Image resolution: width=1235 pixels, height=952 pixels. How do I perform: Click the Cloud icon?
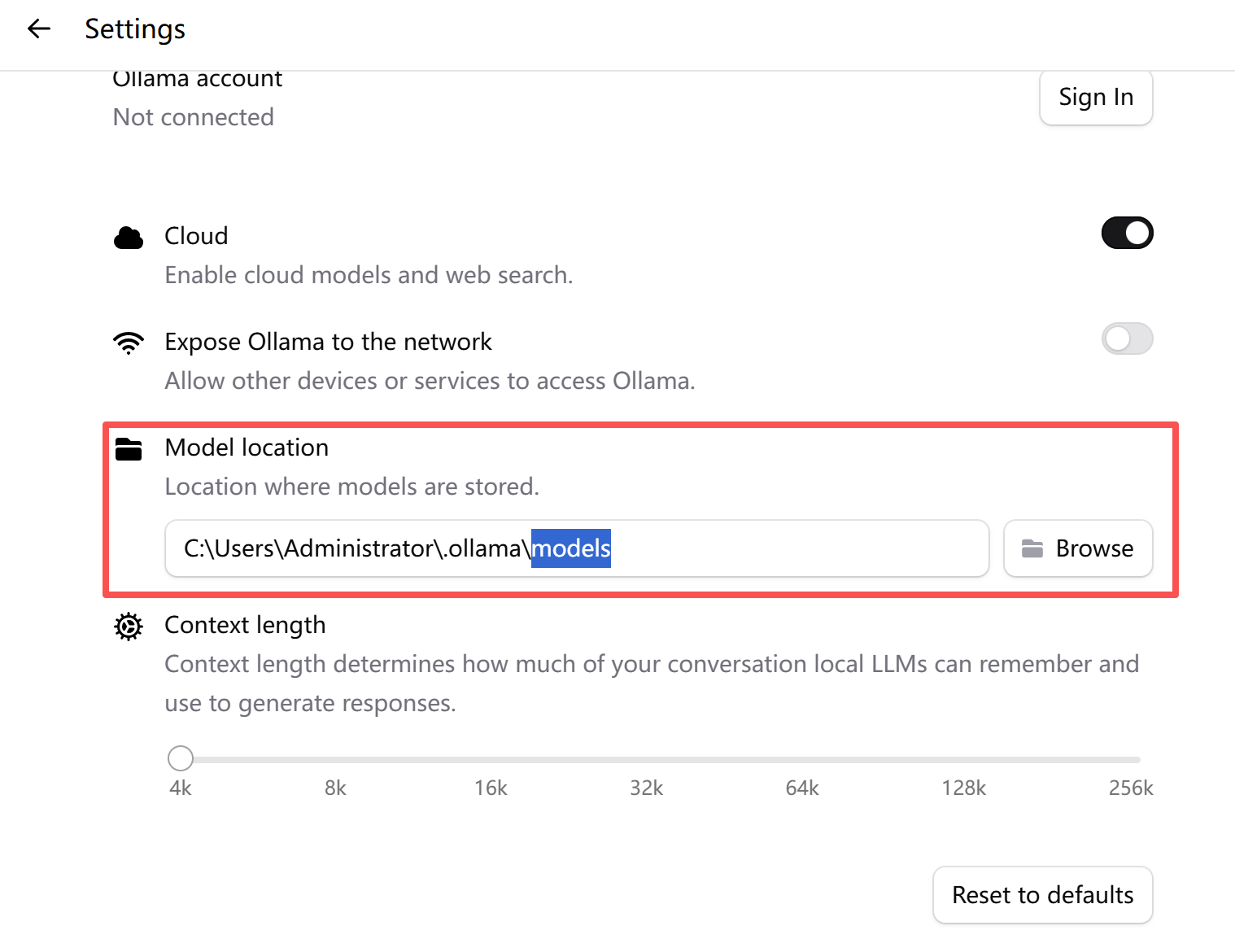click(x=129, y=238)
